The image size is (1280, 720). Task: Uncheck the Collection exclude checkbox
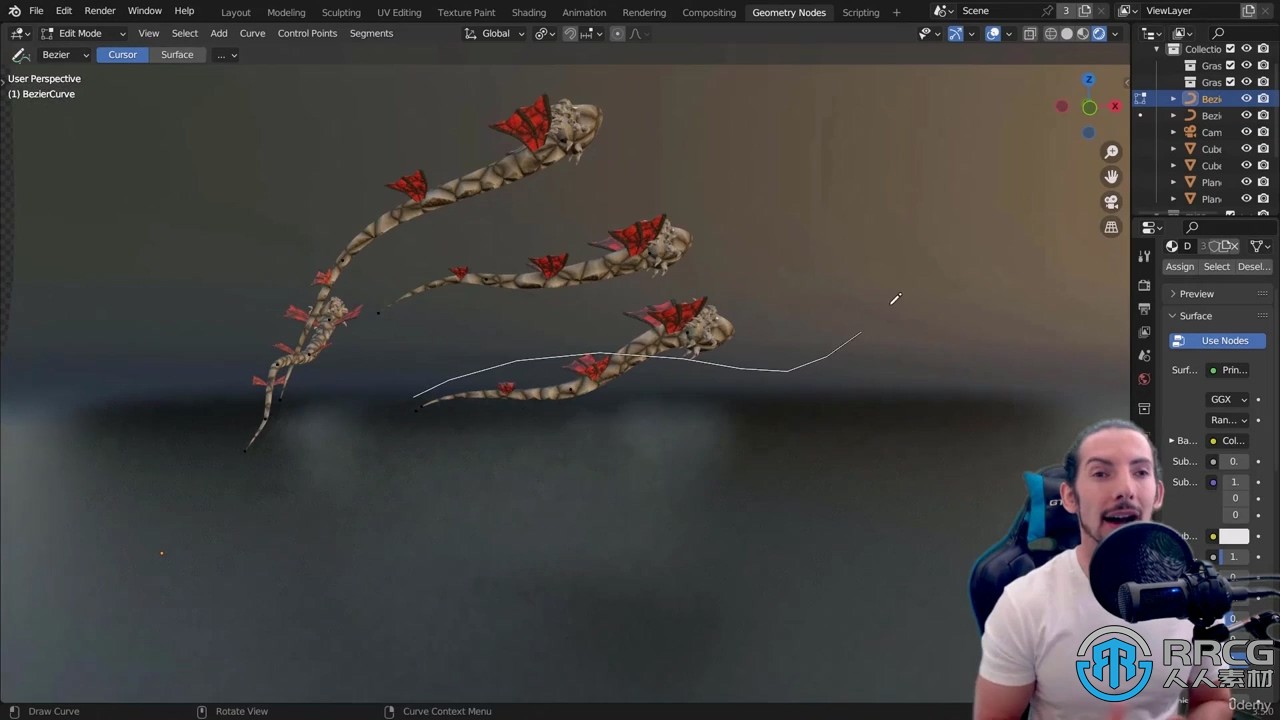point(1231,49)
